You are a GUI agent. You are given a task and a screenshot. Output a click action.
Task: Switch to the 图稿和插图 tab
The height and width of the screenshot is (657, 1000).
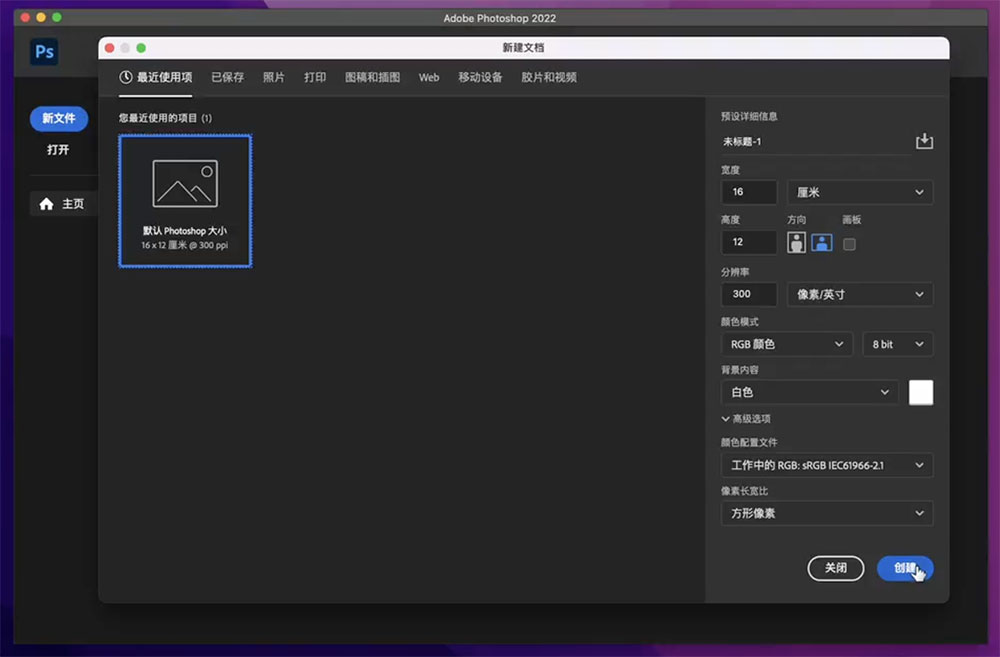[372, 77]
